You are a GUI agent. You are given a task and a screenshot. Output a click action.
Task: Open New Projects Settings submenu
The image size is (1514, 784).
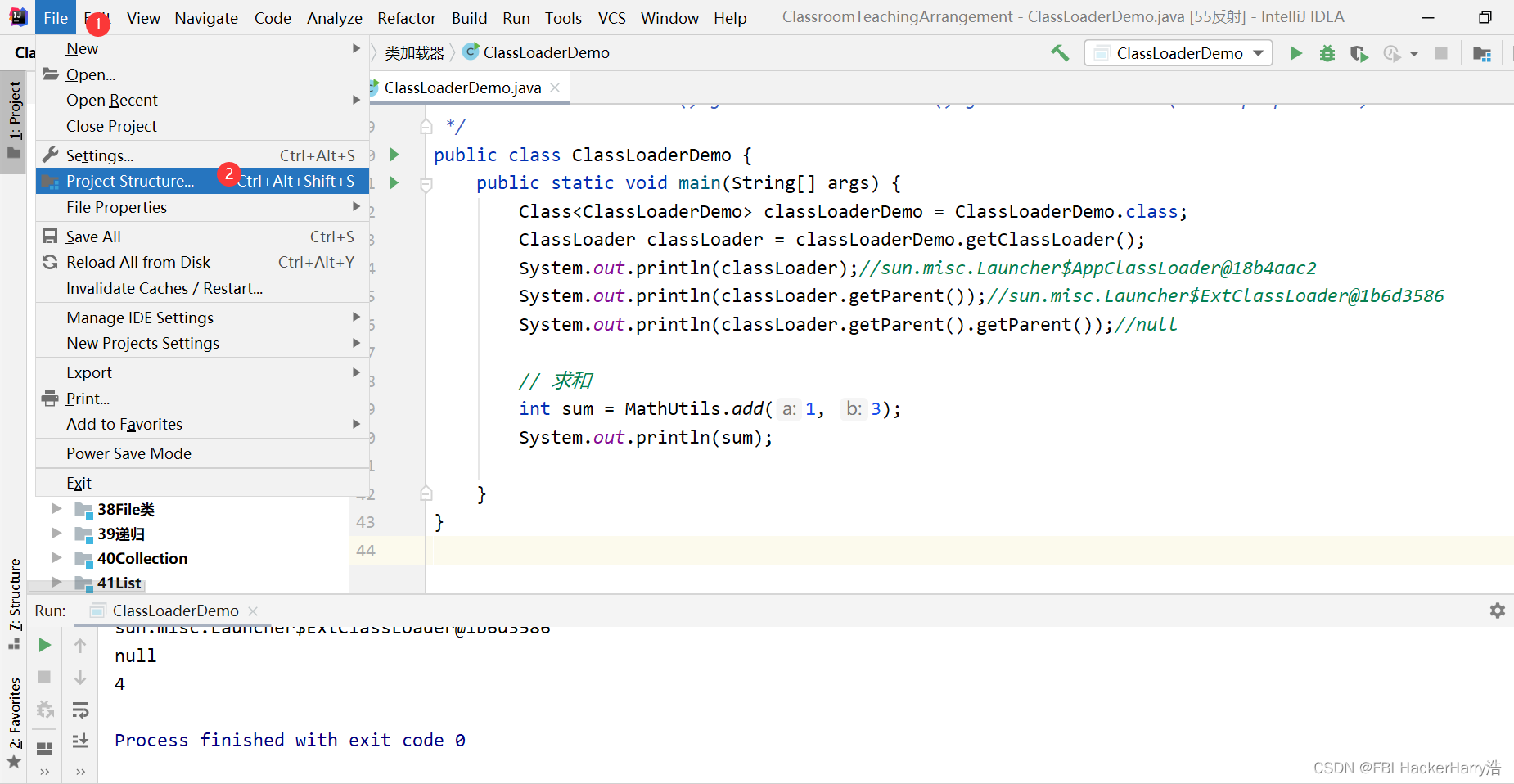pos(202,343)
